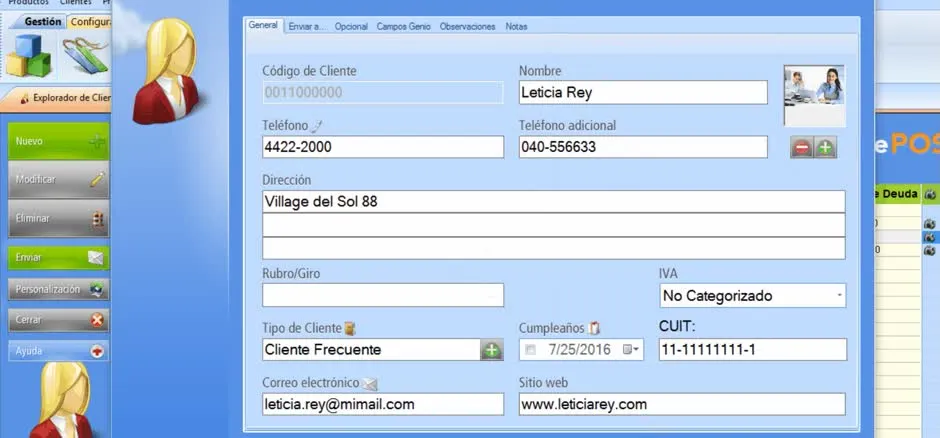Click the Teléfono adicional field
Viewport: 940px width, 438px height.
(643, 147)
